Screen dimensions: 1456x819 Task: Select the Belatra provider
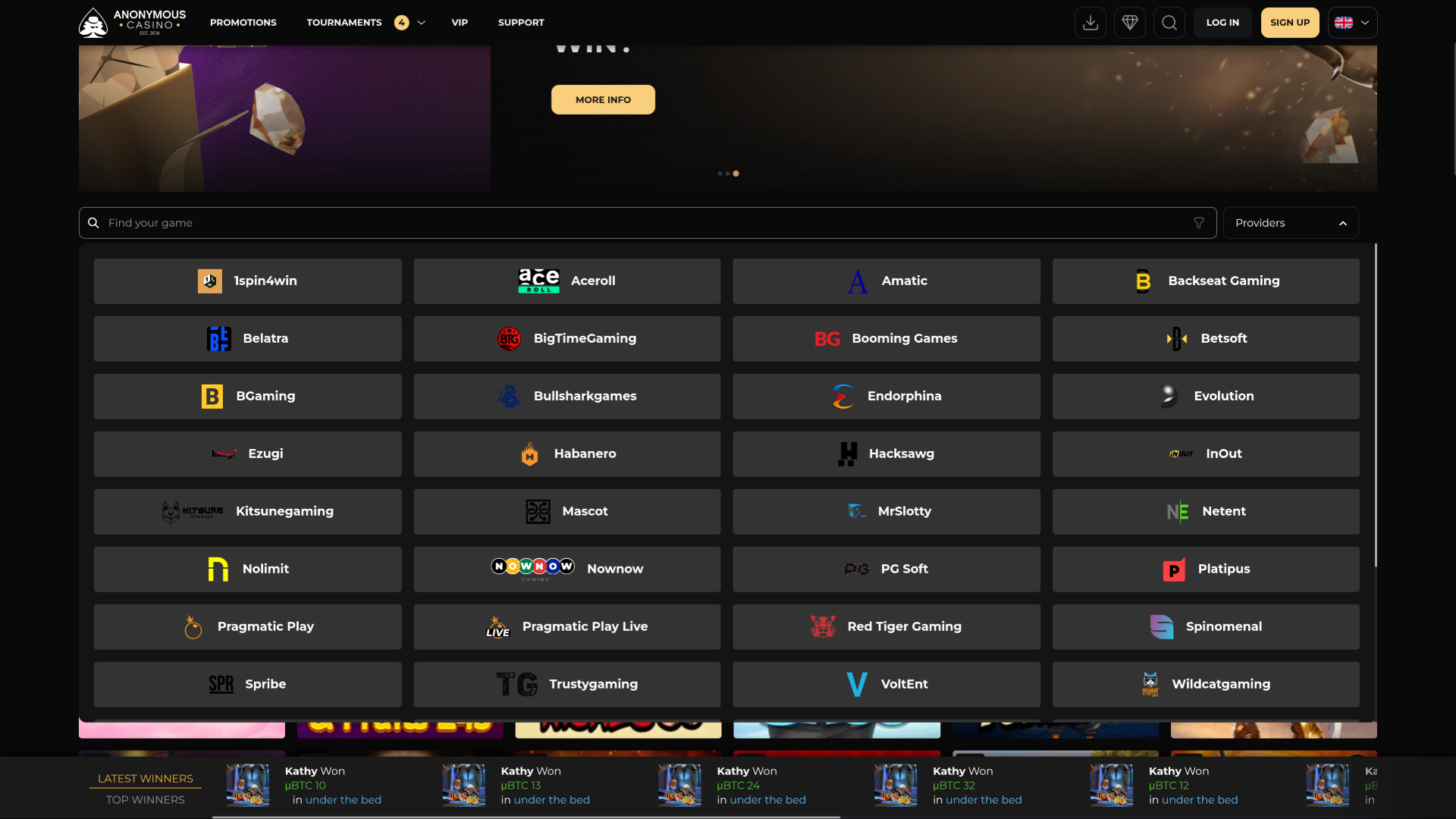pos(248,339)
